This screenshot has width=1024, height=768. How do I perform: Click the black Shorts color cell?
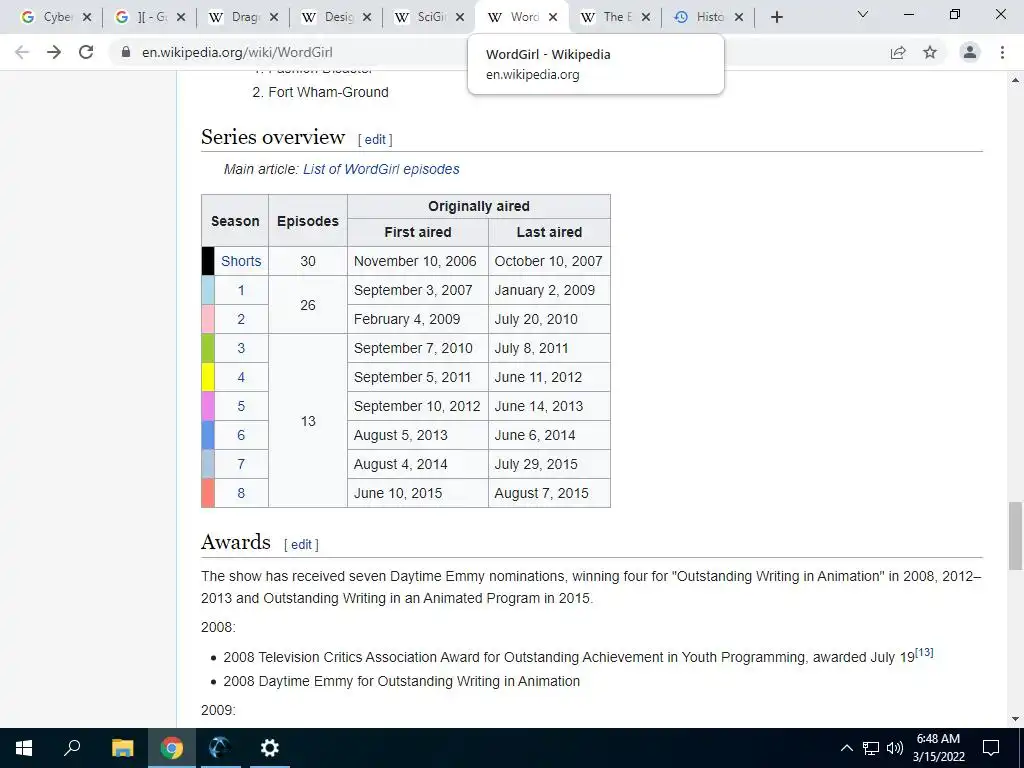tap(208, 261)
